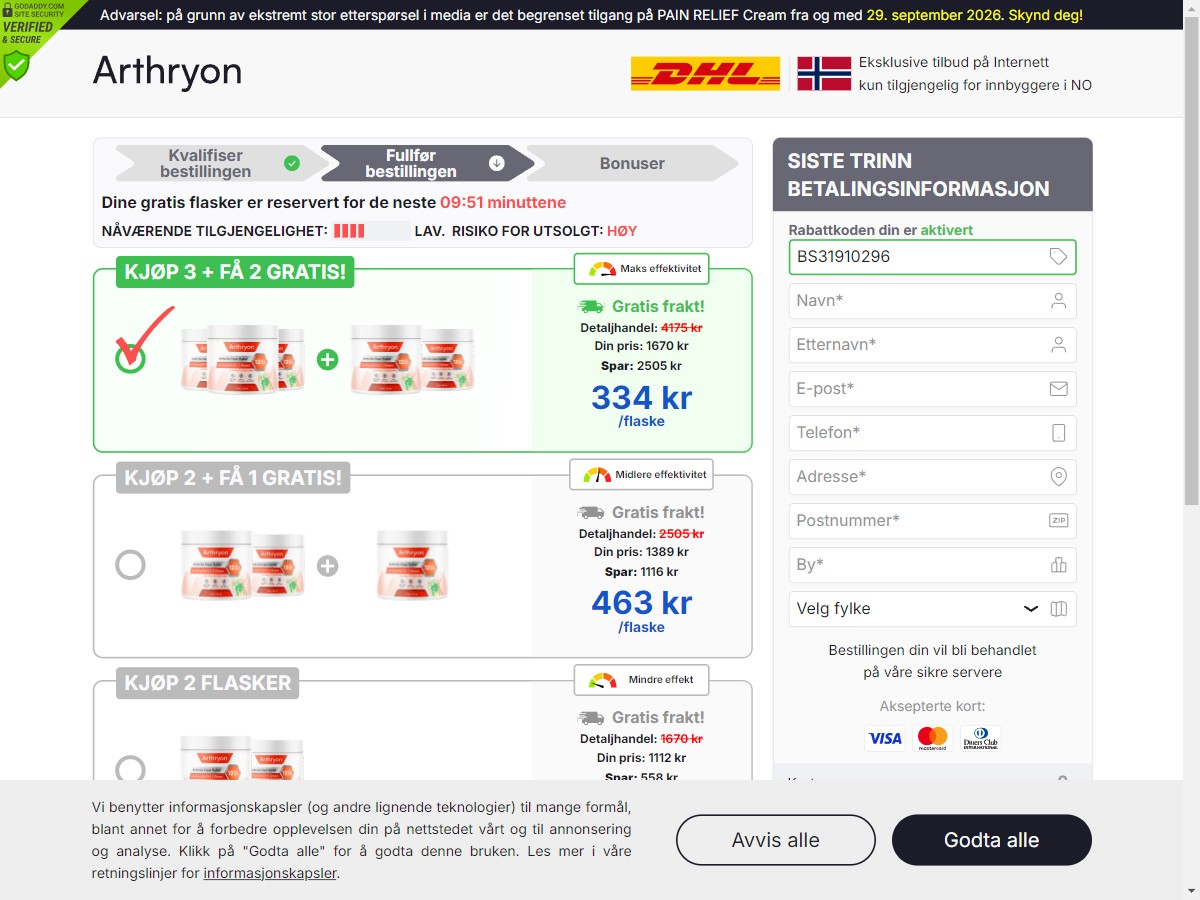Click the Midlere effektivitet gauge icon

[x=597, y=475]
